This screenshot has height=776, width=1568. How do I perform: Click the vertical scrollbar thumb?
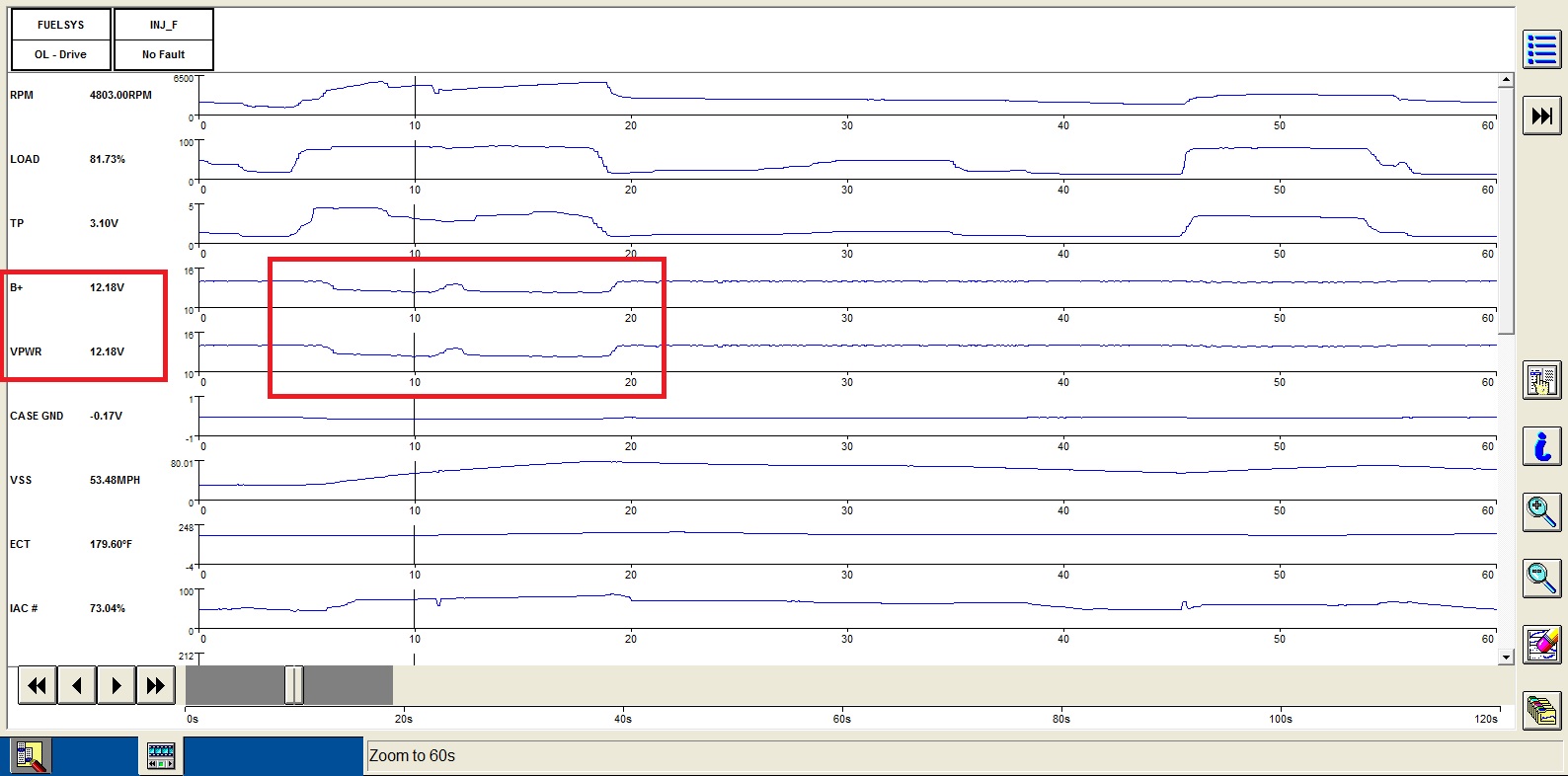(x=1506, y=210)
